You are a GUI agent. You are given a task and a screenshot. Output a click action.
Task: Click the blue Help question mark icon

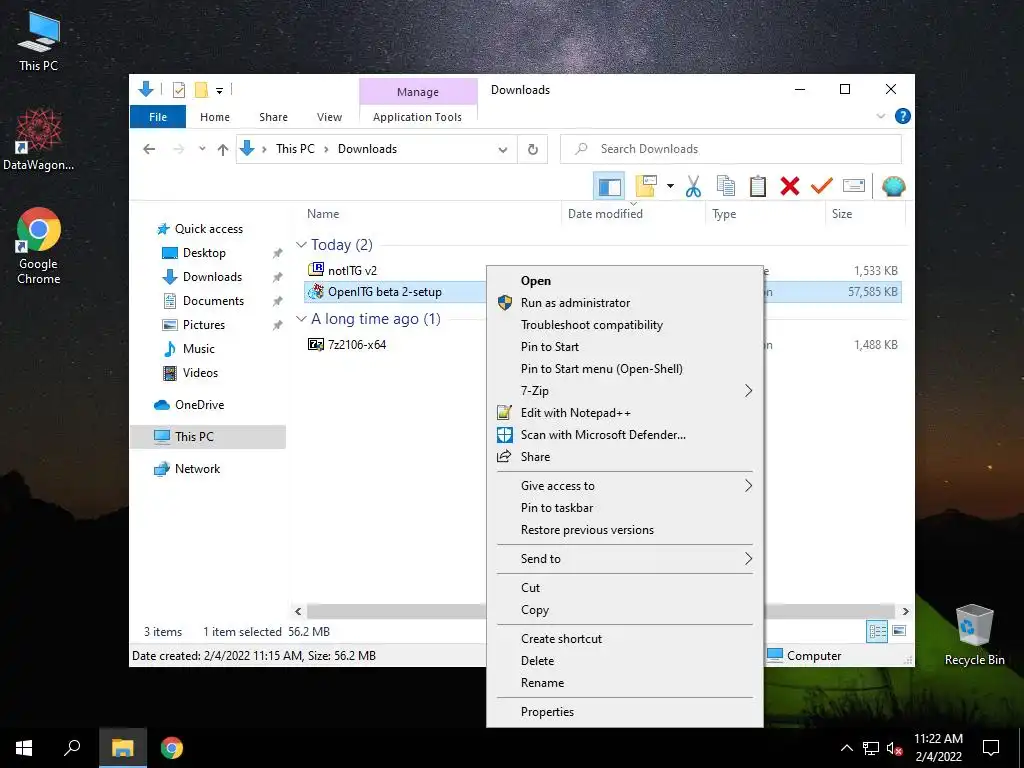[x=903, y=116]
